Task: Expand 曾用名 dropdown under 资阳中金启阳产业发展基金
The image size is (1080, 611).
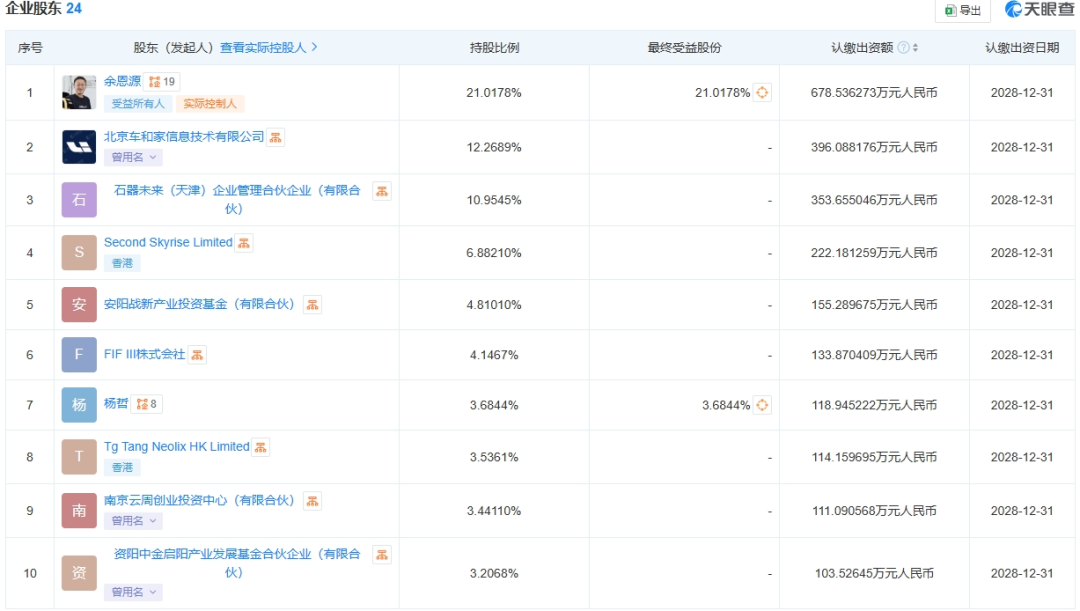Action: click(134, 592)
